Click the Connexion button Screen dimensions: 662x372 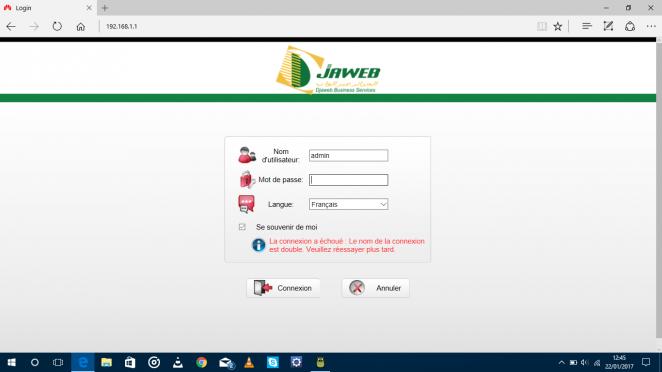(283, 288)
